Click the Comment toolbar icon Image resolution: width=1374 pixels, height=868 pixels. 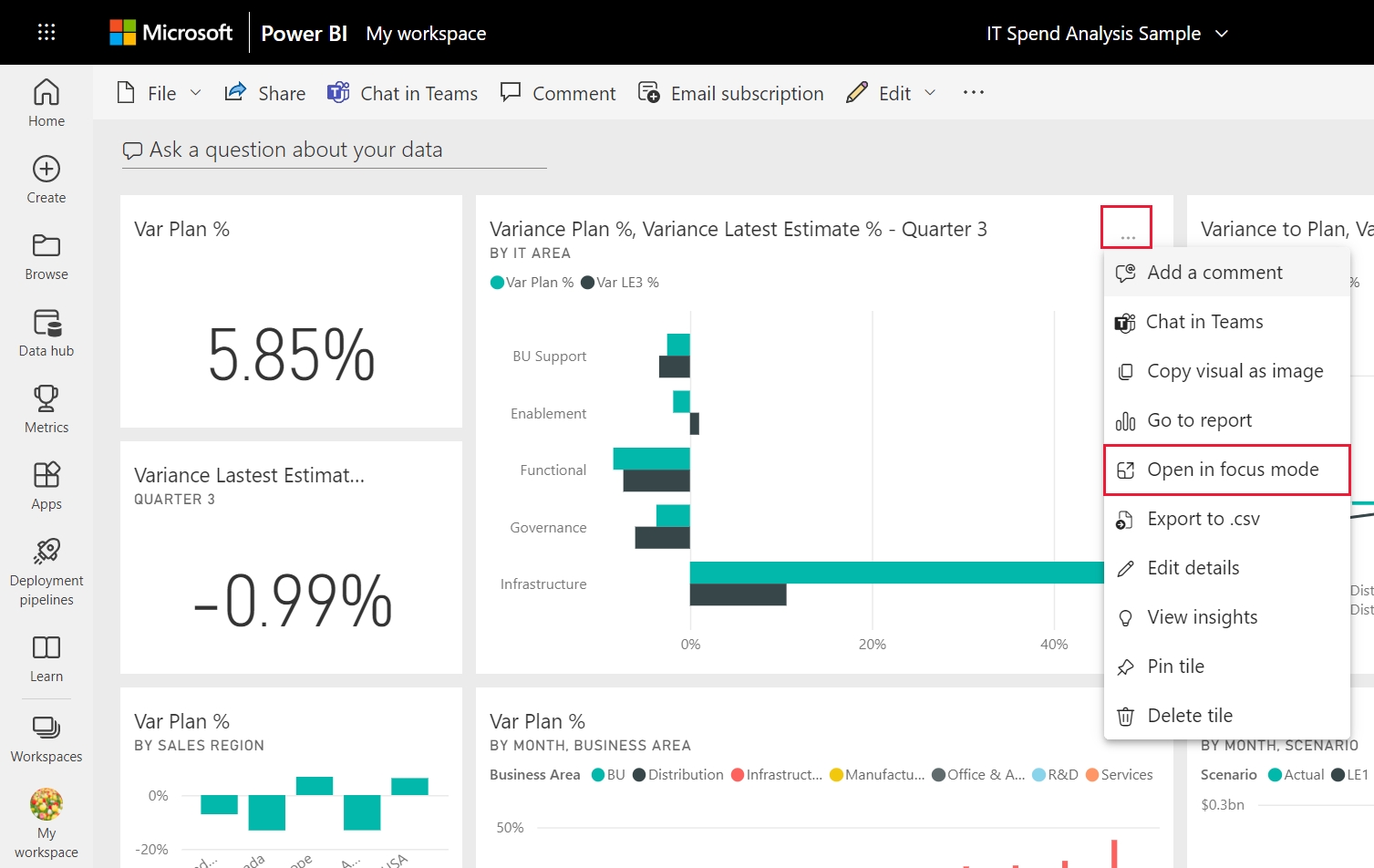(x=511, y=93)
